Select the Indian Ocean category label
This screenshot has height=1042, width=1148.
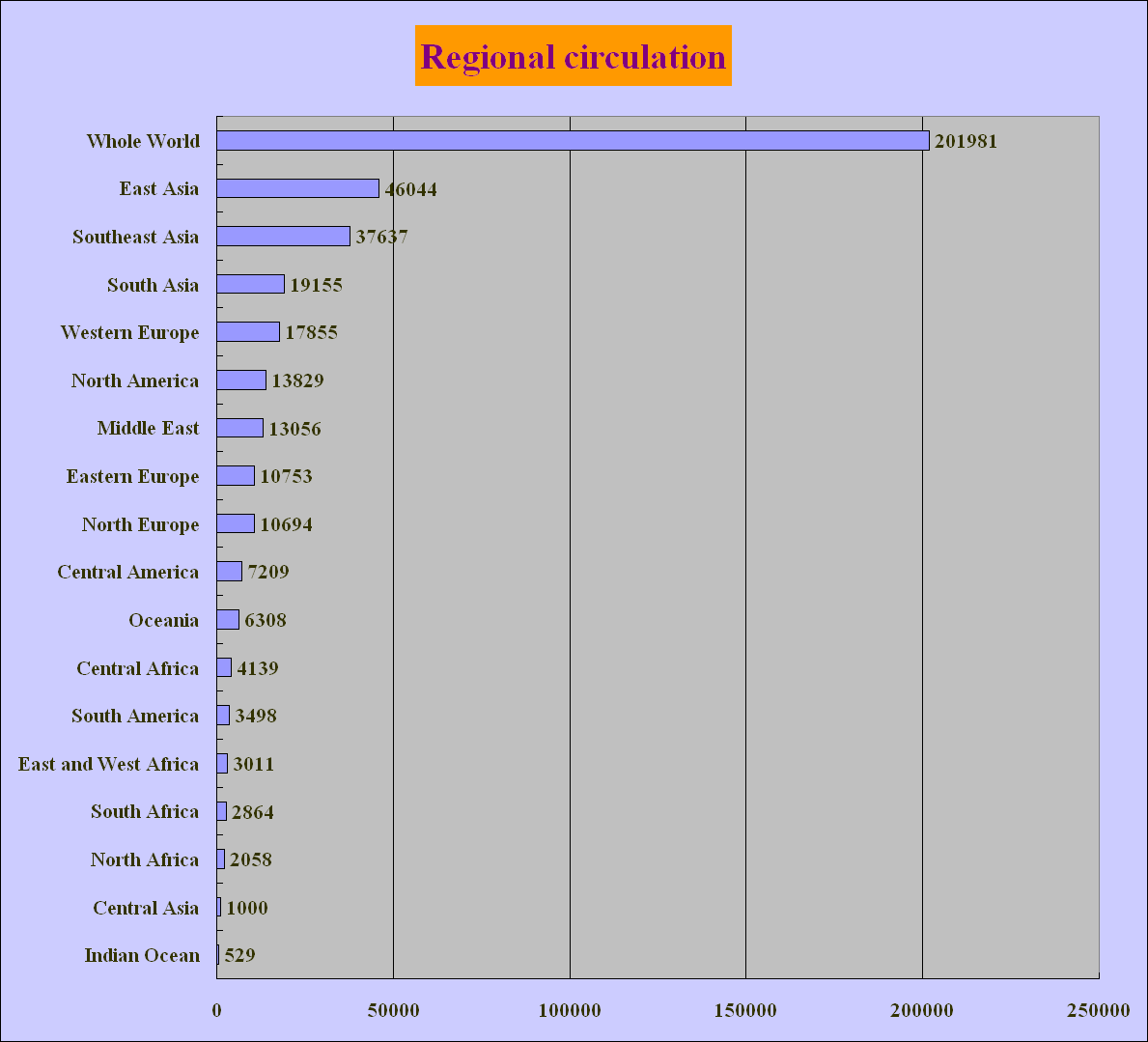(142, 955)
